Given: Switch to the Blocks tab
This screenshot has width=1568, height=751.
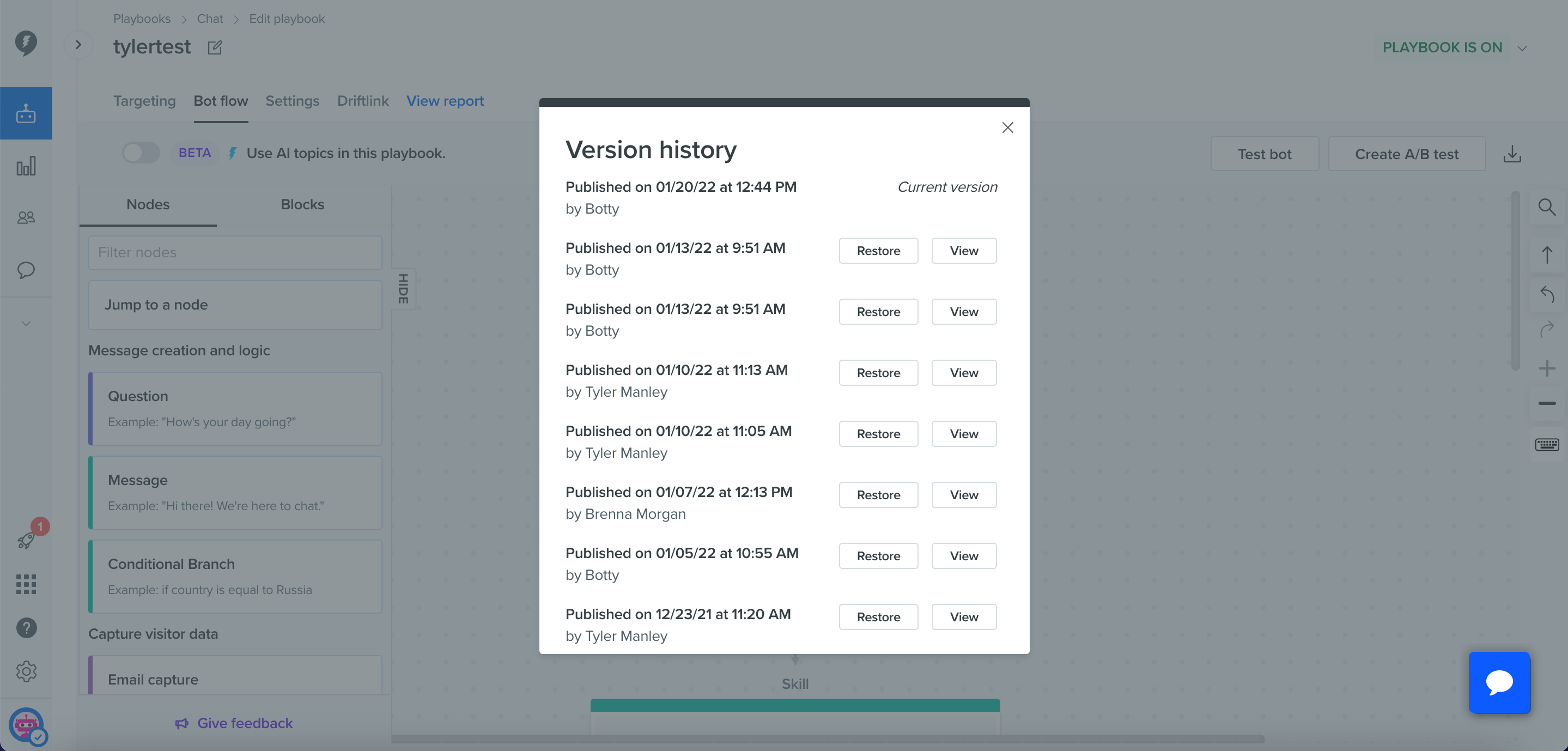Looking at the screenshot, I should pos(302,205).
